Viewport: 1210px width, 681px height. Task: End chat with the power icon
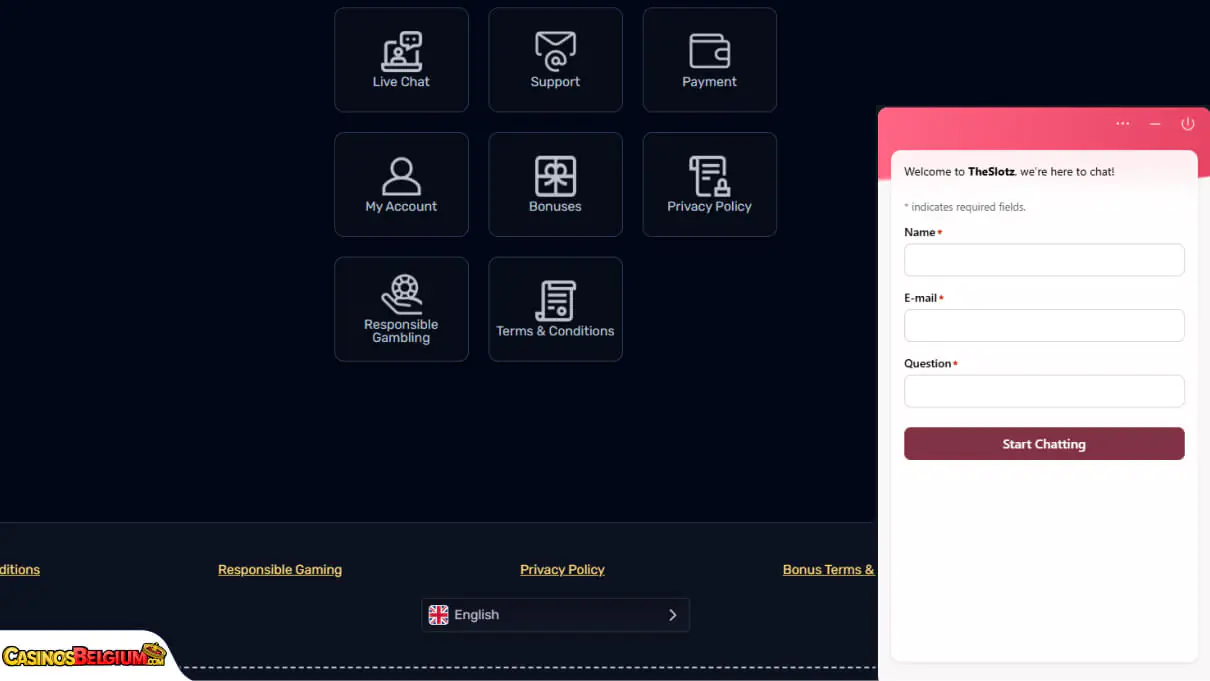pyautogui.click(x=1187, y=124)
